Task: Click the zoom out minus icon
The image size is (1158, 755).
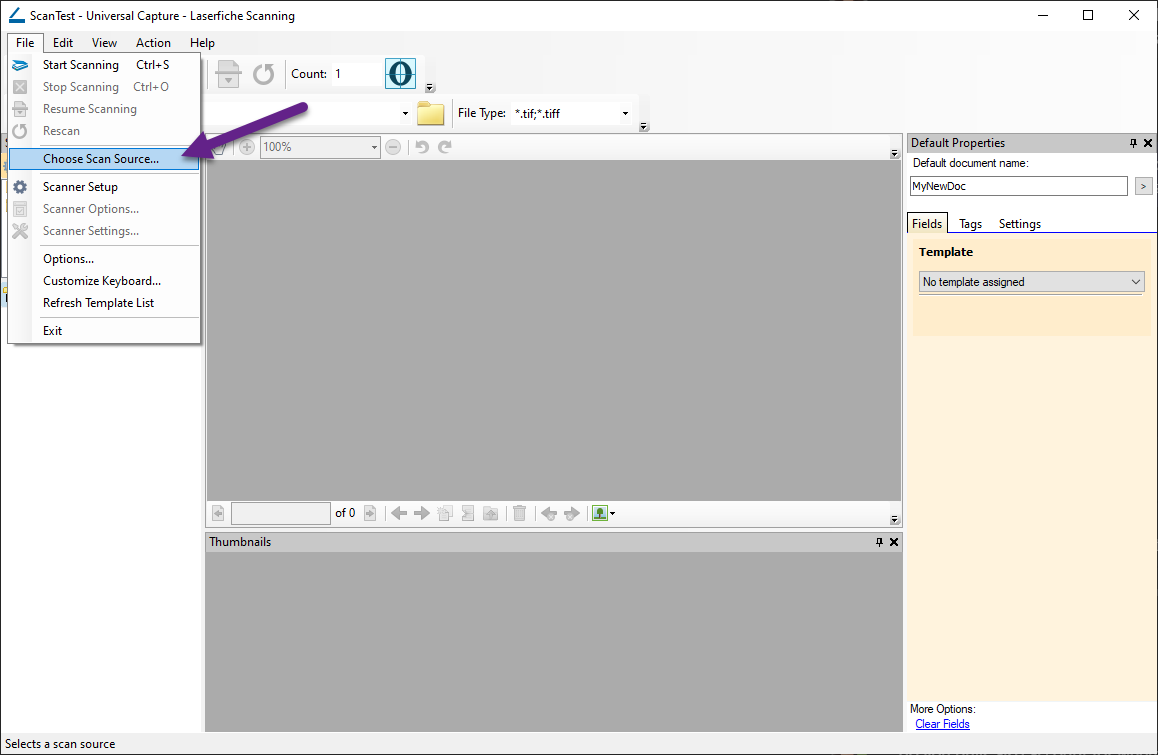Action: pos(393,147)
